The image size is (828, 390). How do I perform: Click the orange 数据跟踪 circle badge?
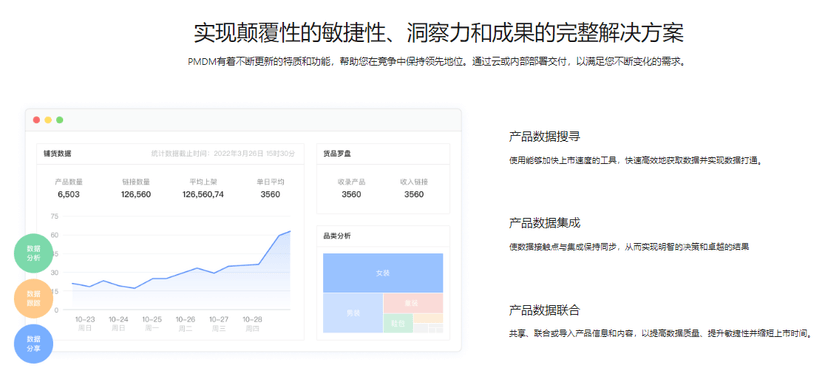[33, 298]
